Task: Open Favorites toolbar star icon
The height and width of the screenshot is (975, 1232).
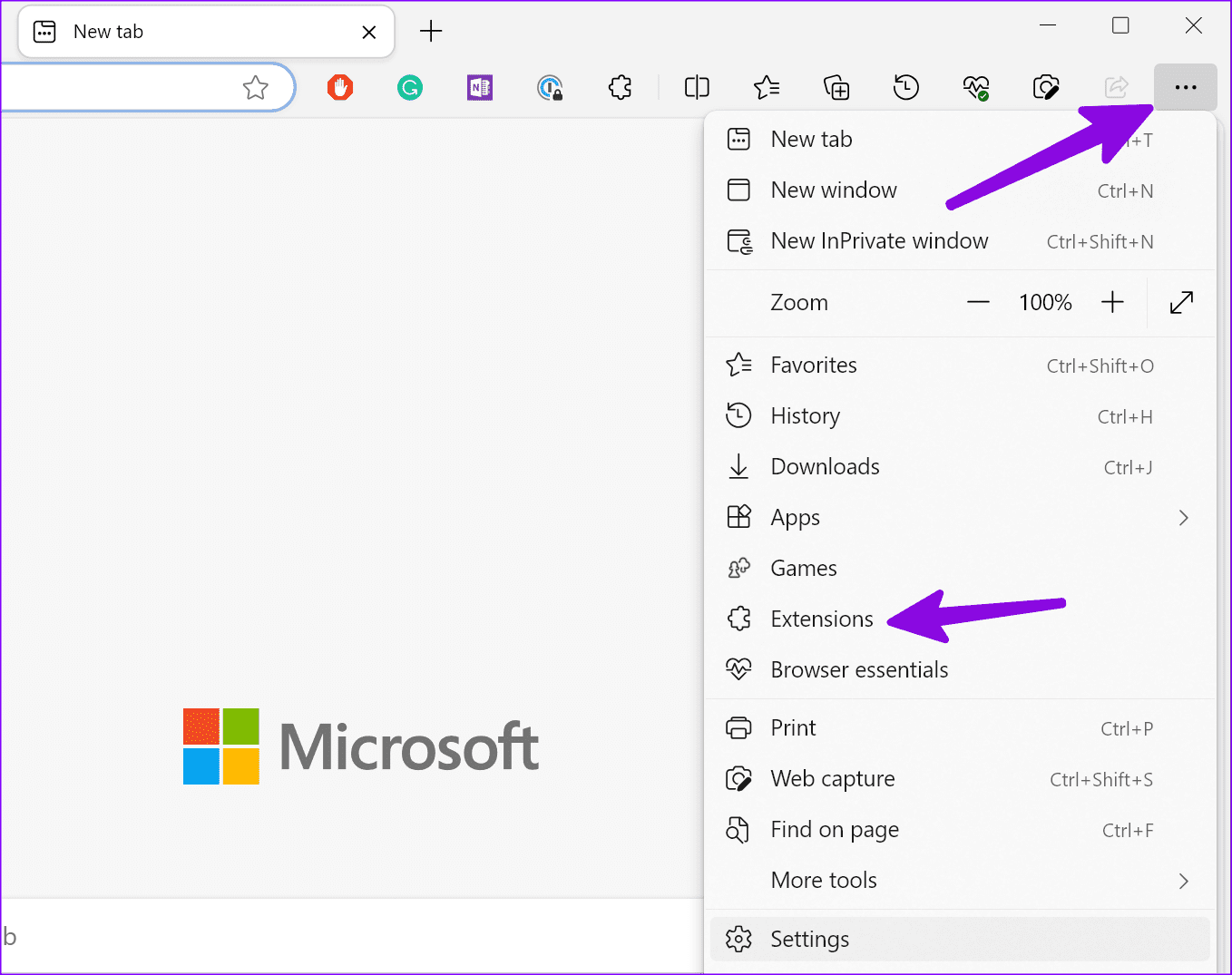Action: click(x=767, y=87)
